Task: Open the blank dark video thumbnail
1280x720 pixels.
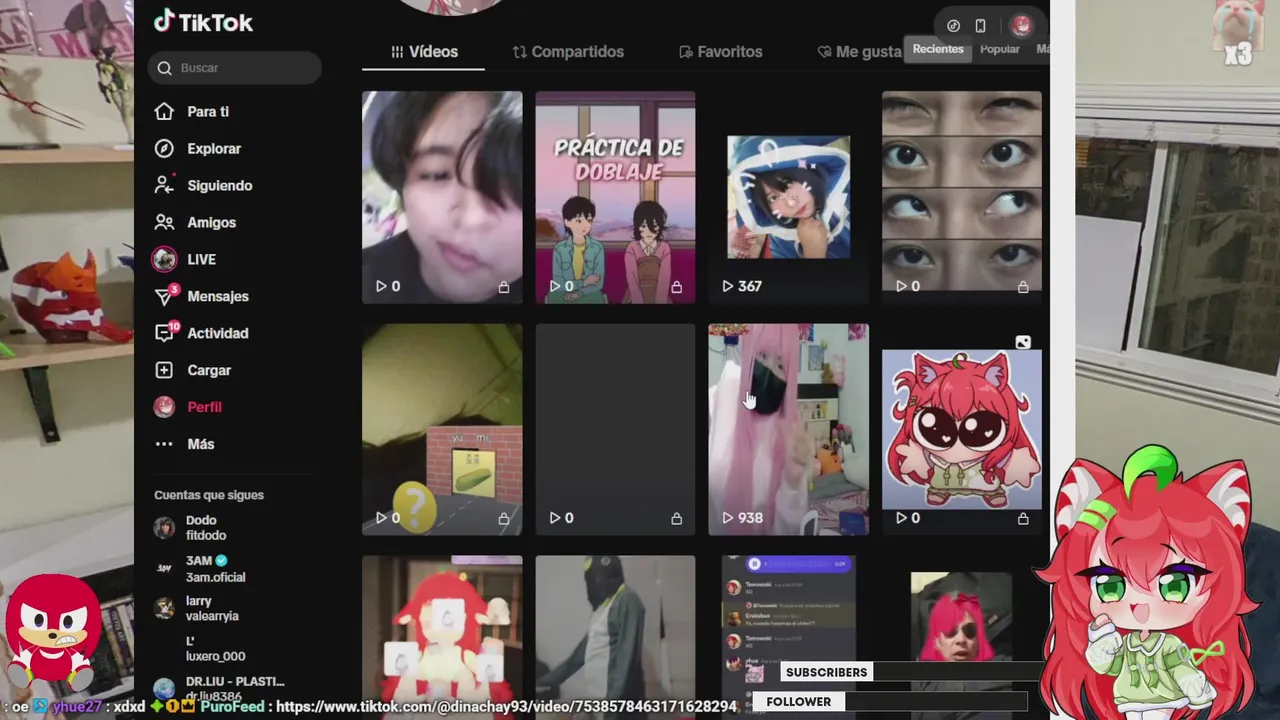Action: pyautogui.click(x=615, y=429)
